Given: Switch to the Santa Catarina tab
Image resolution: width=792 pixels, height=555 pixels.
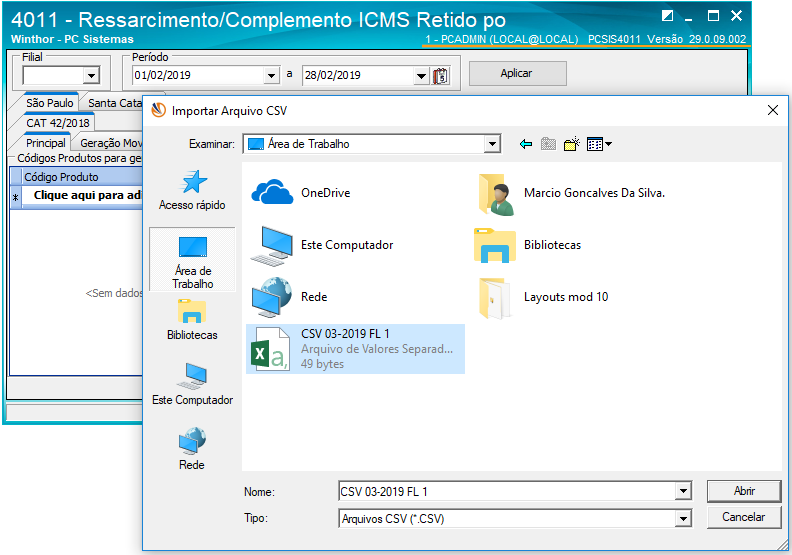Looking at the screenshot, I should 115,103.
